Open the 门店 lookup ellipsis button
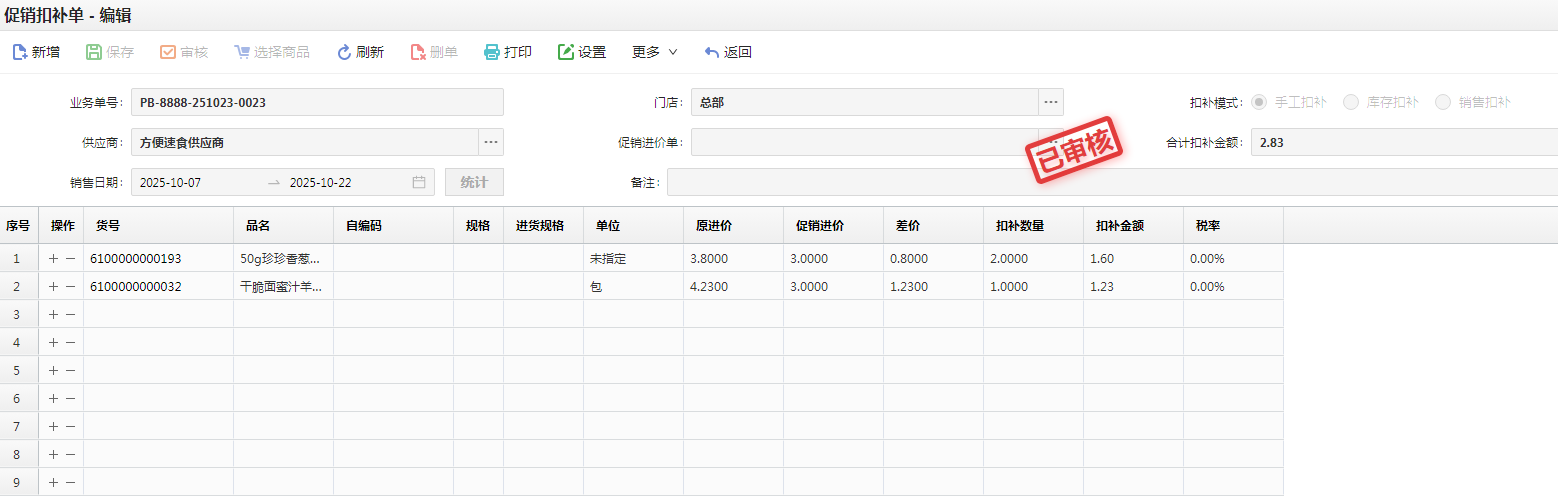 (x=1051, y=102)
